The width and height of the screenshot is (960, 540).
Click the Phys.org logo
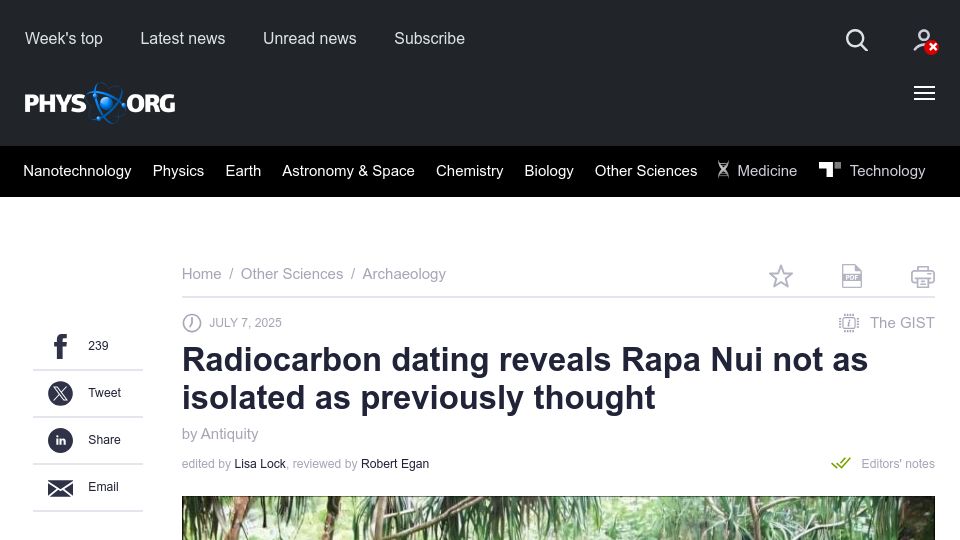click(100, 103)
